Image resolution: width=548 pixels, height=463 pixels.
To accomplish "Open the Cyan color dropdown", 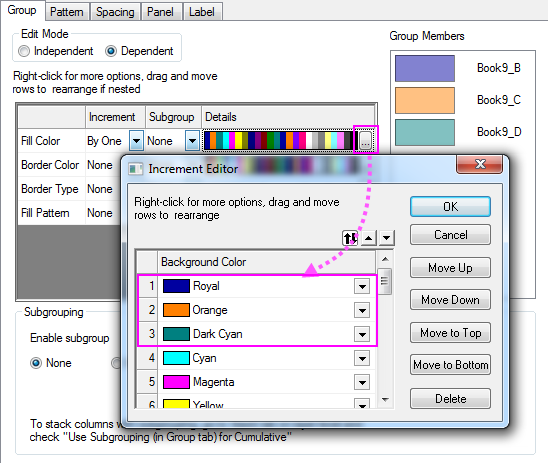I will point(362,358).
